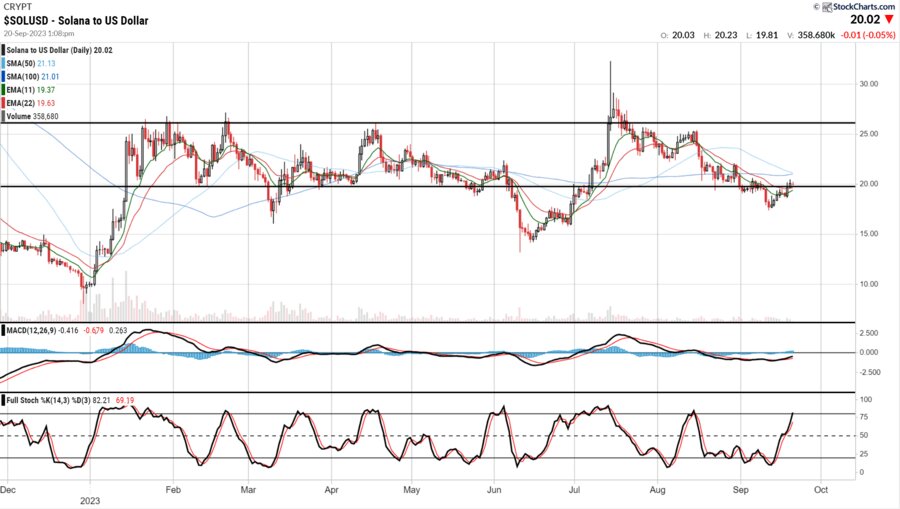Click the MACD(12,26,9) indicator label
Viewport: 900px width, 509px height.
pos(35,329)
